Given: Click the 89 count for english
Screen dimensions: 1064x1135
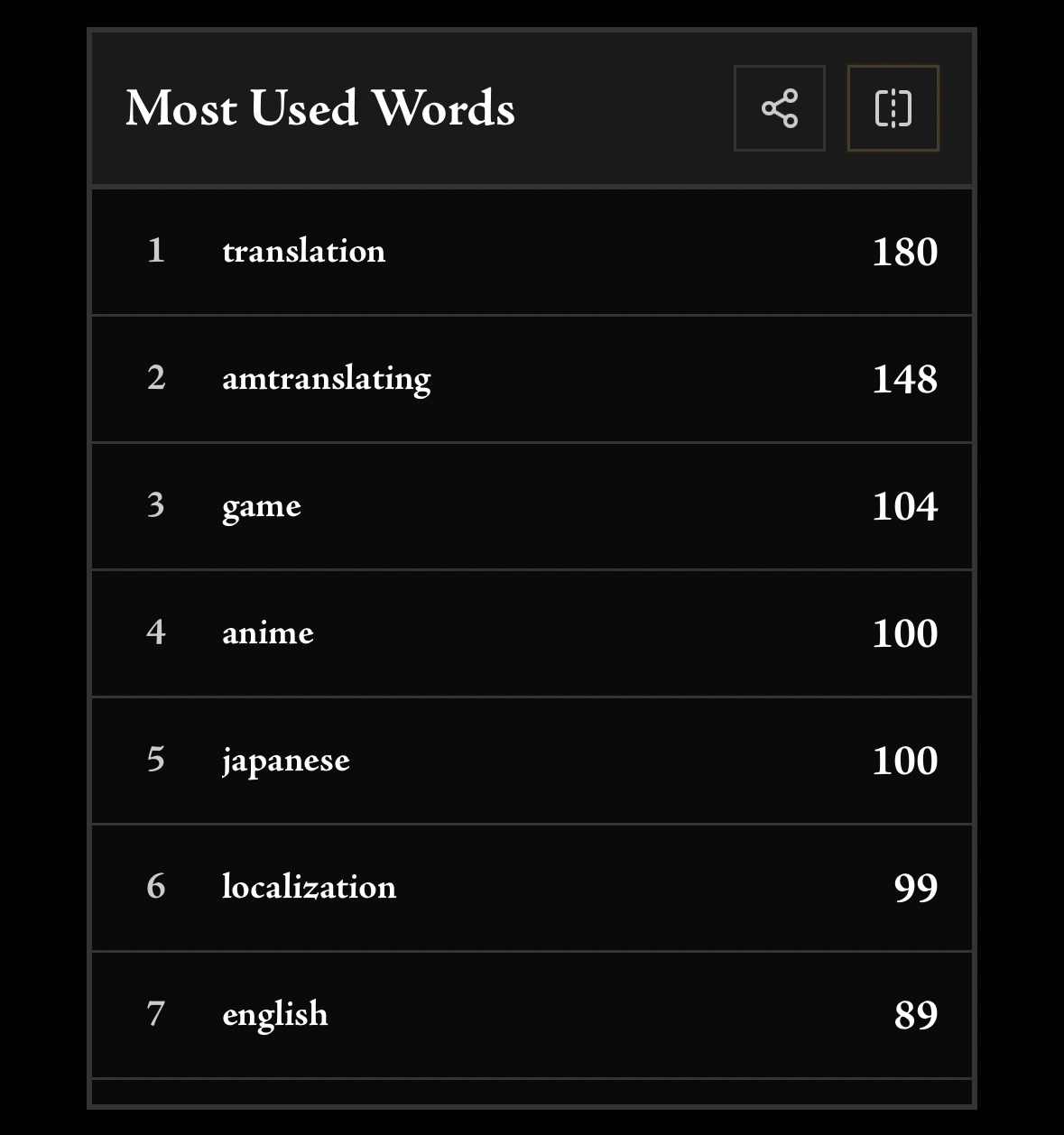Looking at the screenshot, I should [x=915, y=1015].
